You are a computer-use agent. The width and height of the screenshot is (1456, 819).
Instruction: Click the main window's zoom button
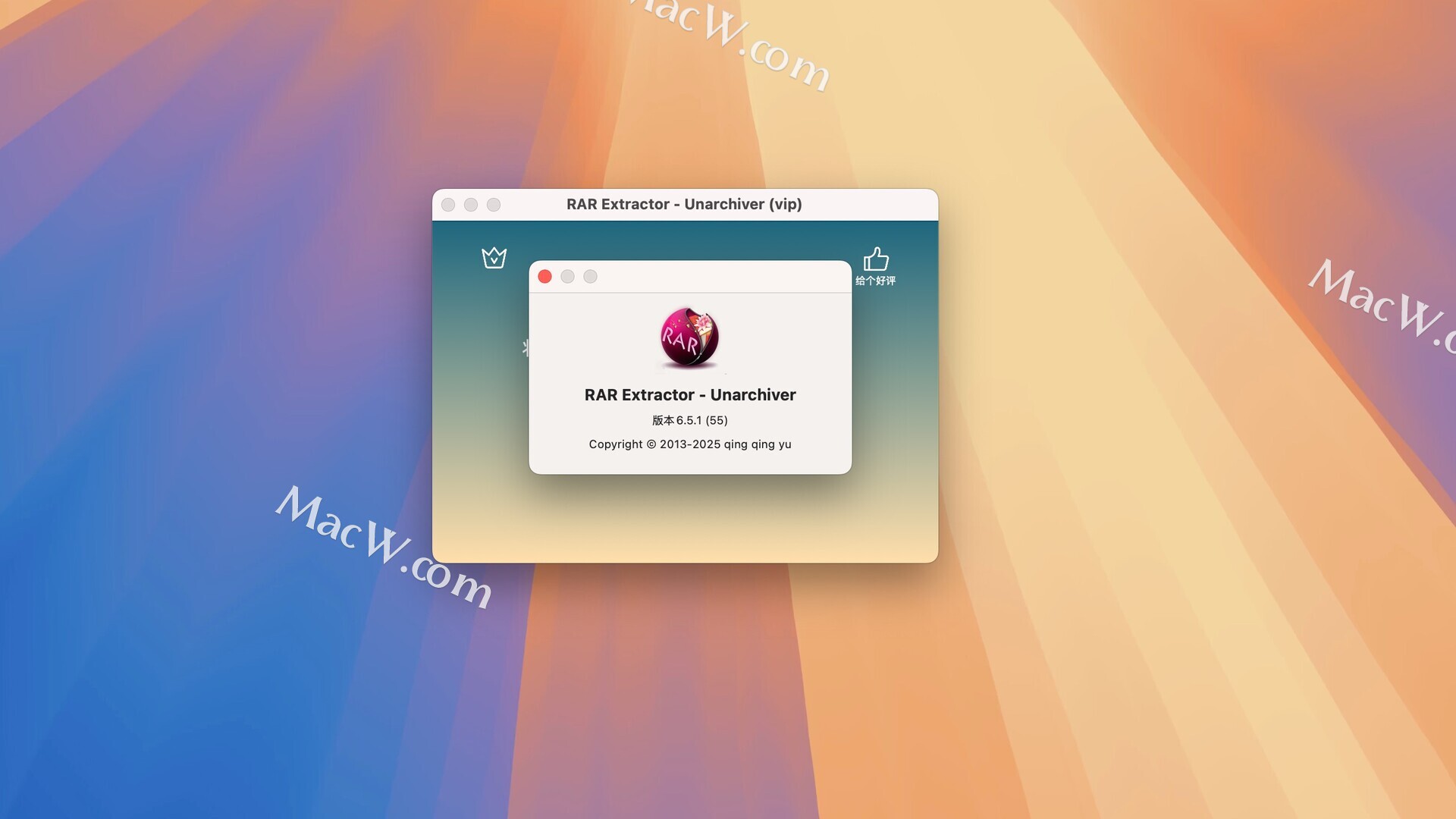click(494, 205)
